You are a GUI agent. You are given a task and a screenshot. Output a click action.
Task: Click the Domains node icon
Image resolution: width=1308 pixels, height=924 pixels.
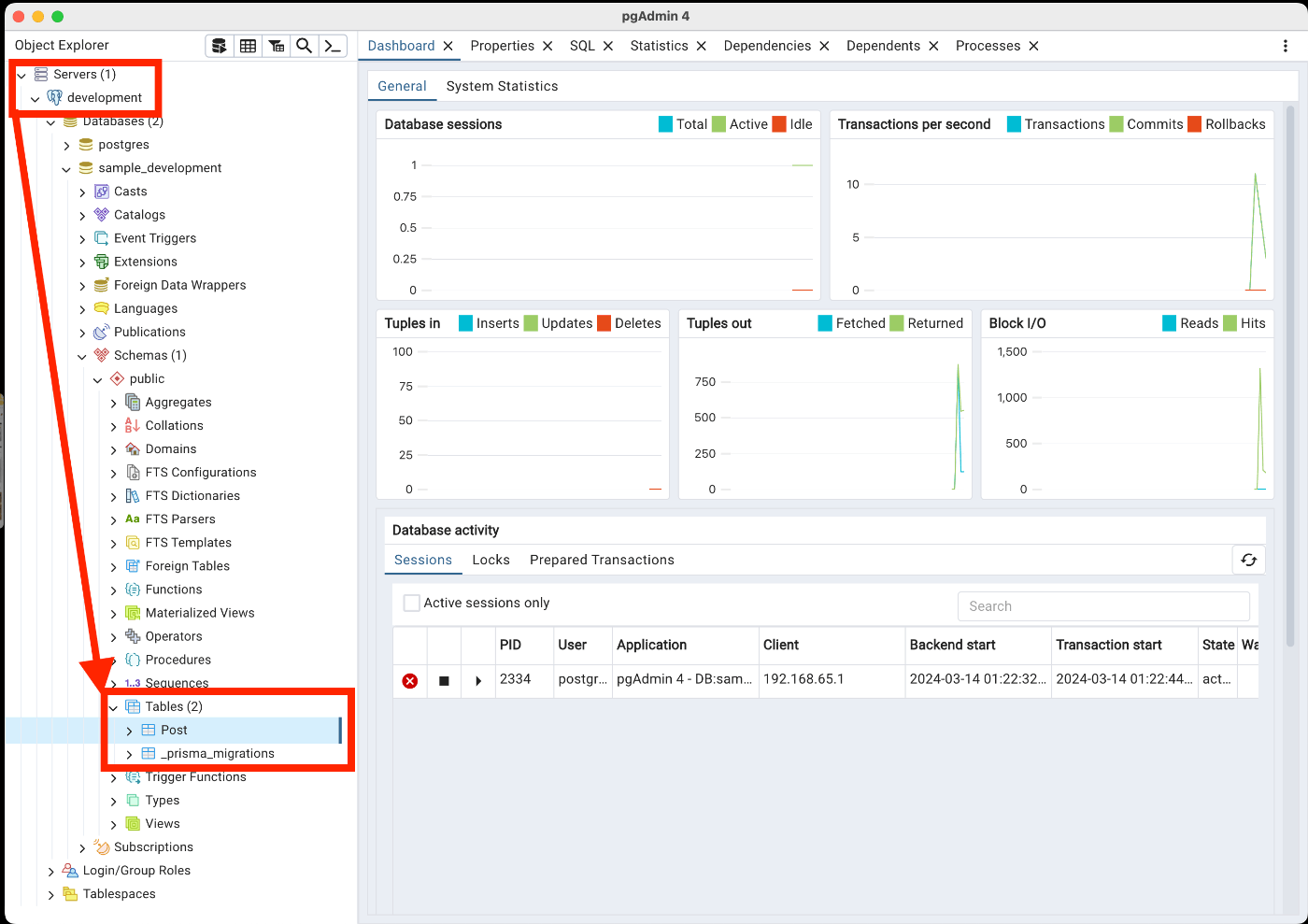(x=133, y=448)
